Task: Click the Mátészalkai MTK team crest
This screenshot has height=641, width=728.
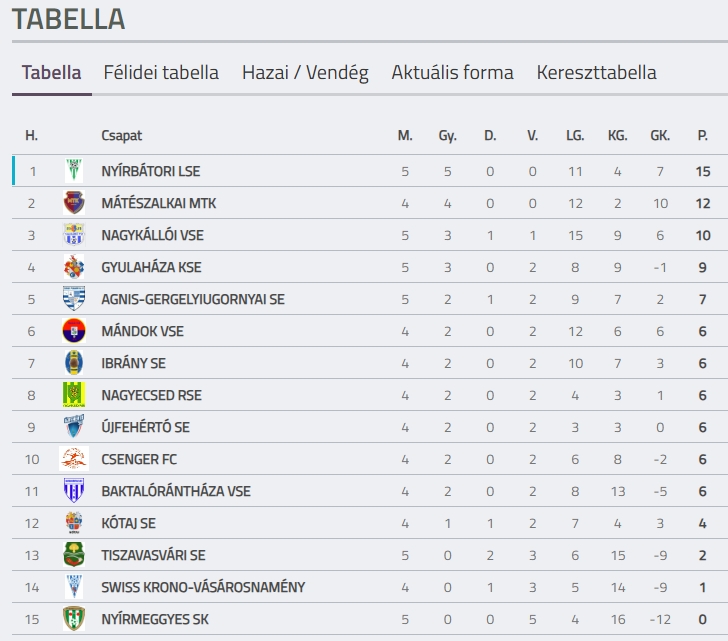Action: coord(74,203)
